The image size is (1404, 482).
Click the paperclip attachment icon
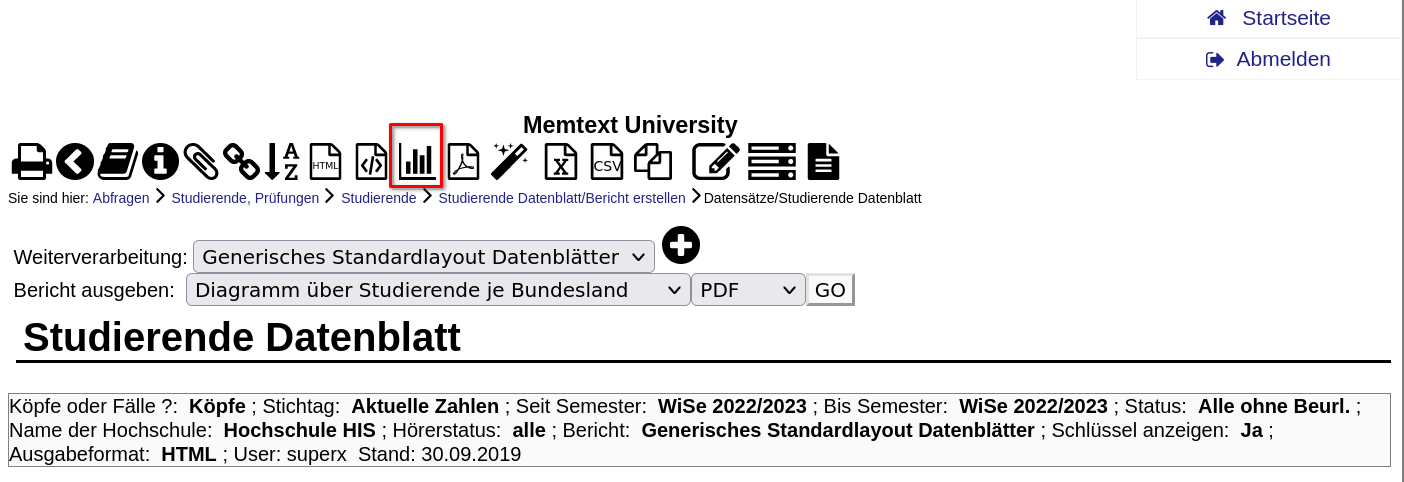(200, 161)
